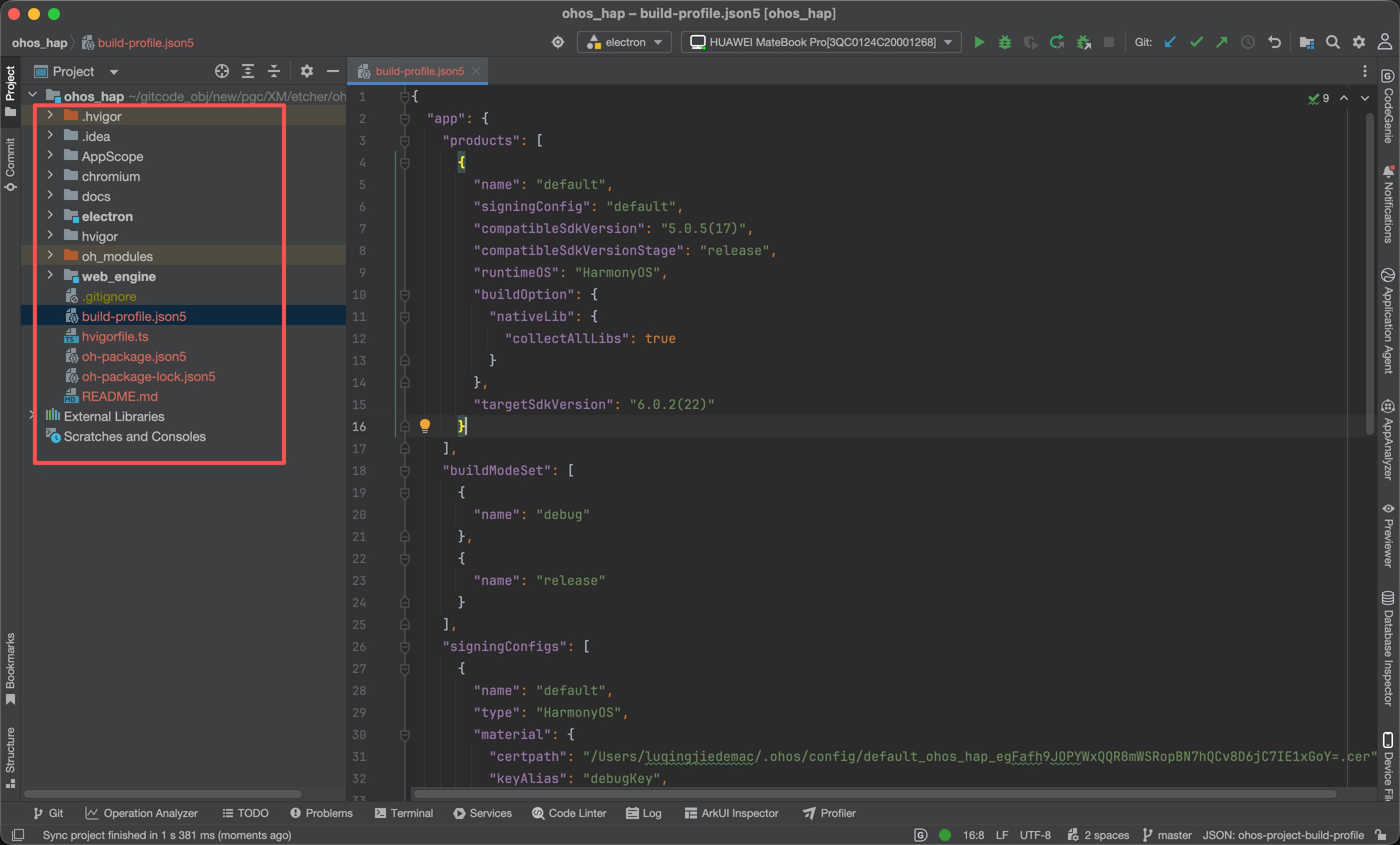Open the user account icon
Viewport: 1400px width, 845px height.
pos(1384,42)
